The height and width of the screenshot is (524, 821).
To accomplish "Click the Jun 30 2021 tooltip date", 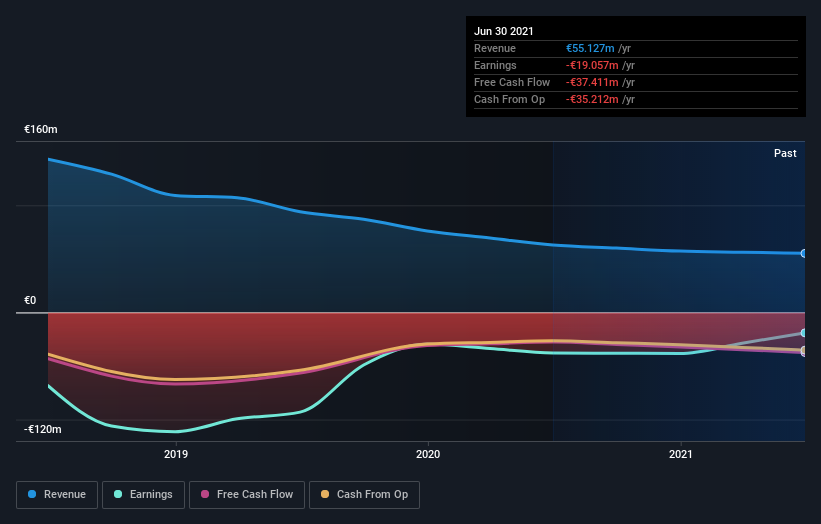I will pyautogui.click(x=504, y=31).
